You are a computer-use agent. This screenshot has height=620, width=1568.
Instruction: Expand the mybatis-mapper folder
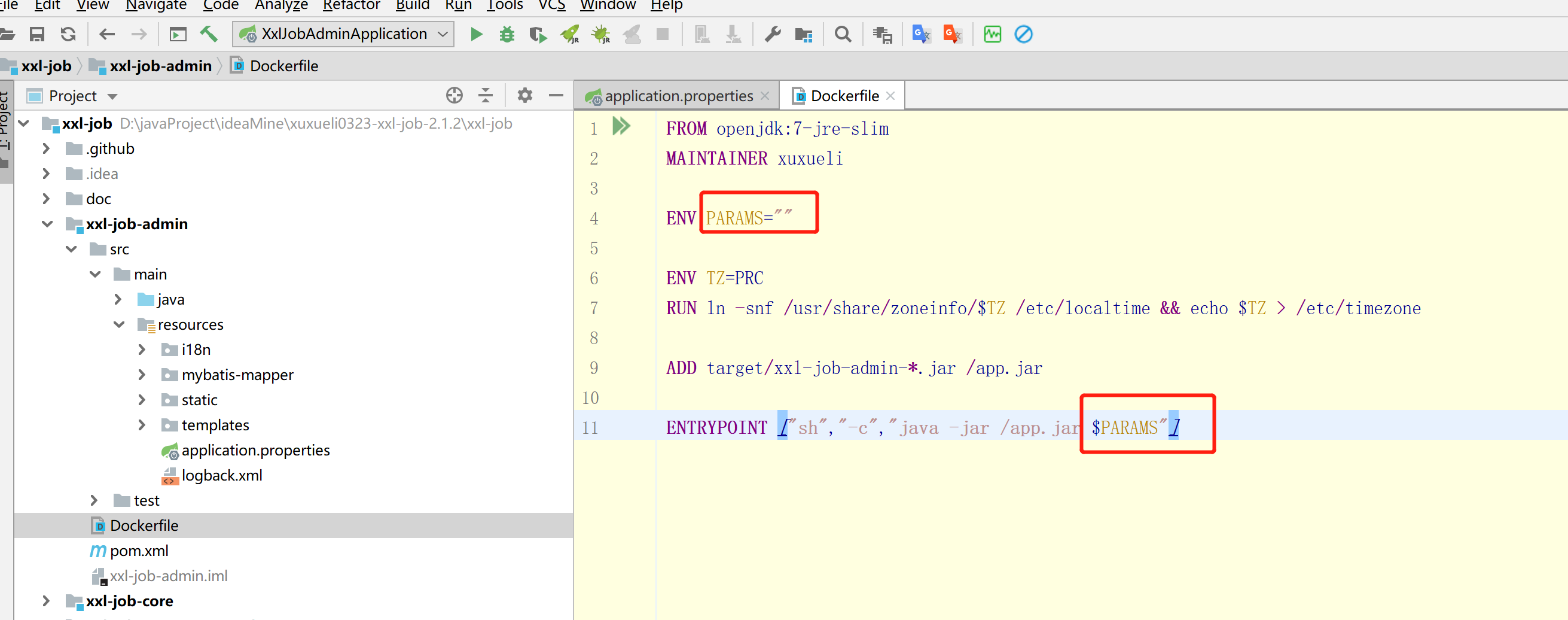142,375
